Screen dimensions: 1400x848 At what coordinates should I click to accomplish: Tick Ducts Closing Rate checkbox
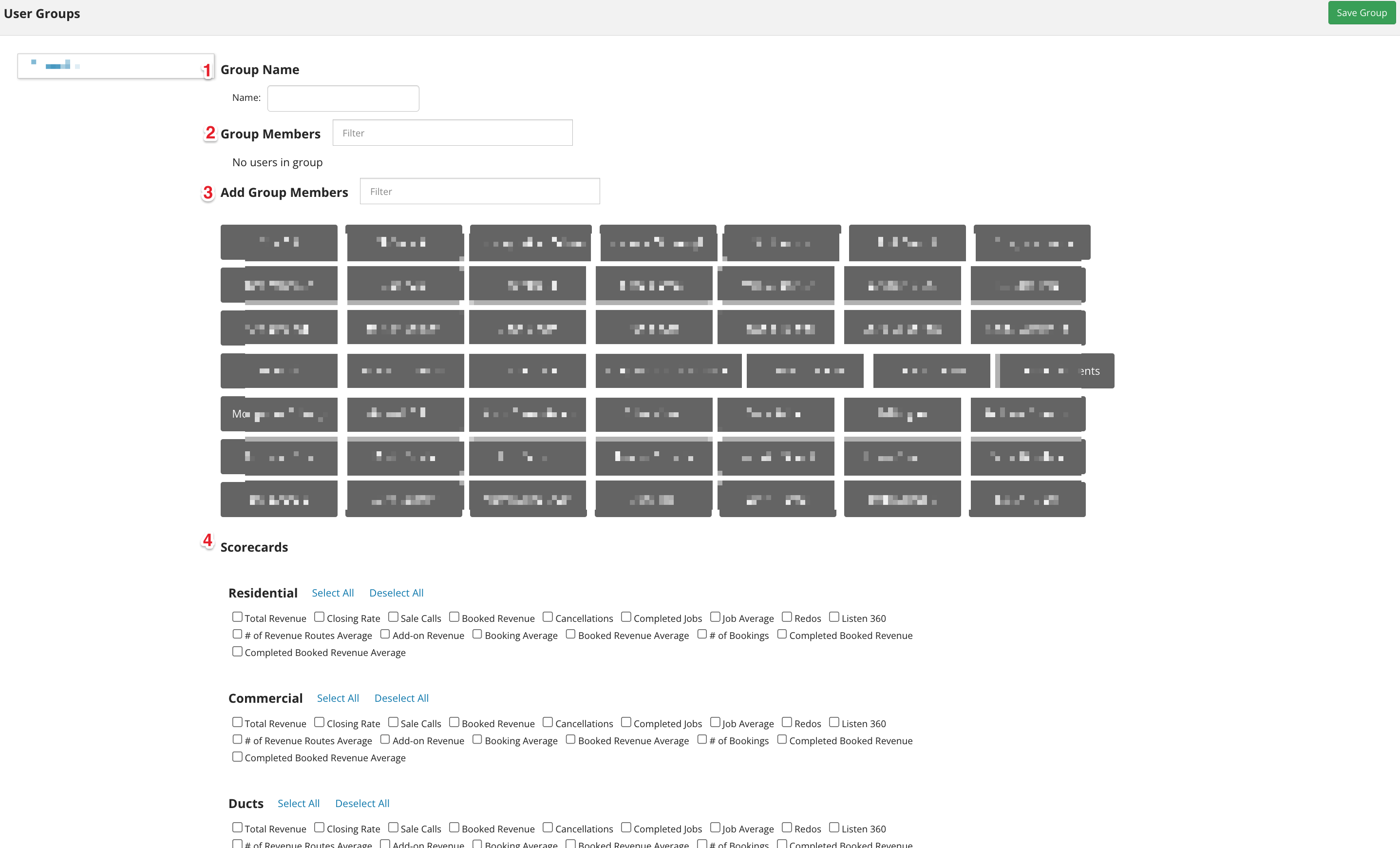tap(320, 827)
